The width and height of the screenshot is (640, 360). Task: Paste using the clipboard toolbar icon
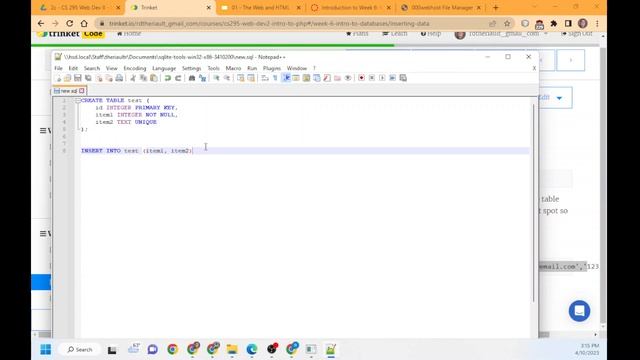153,78
